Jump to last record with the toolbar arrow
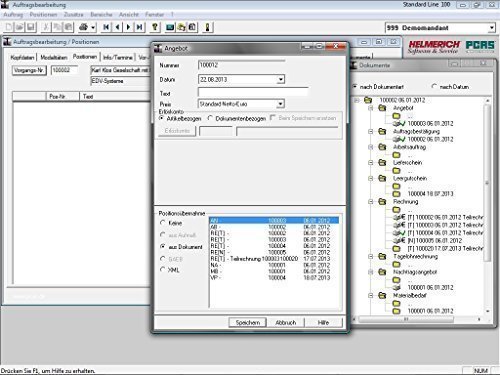 pos(140,27)
